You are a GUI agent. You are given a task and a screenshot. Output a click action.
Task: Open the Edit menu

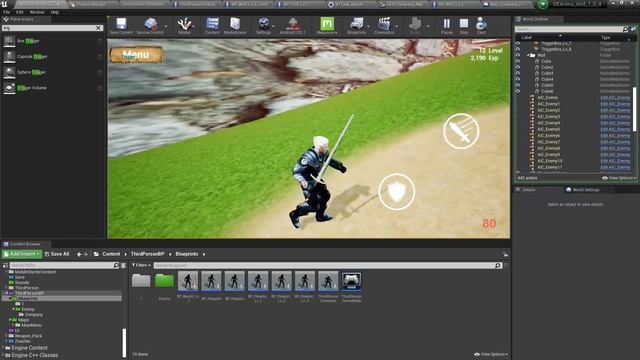coord(20,12)
